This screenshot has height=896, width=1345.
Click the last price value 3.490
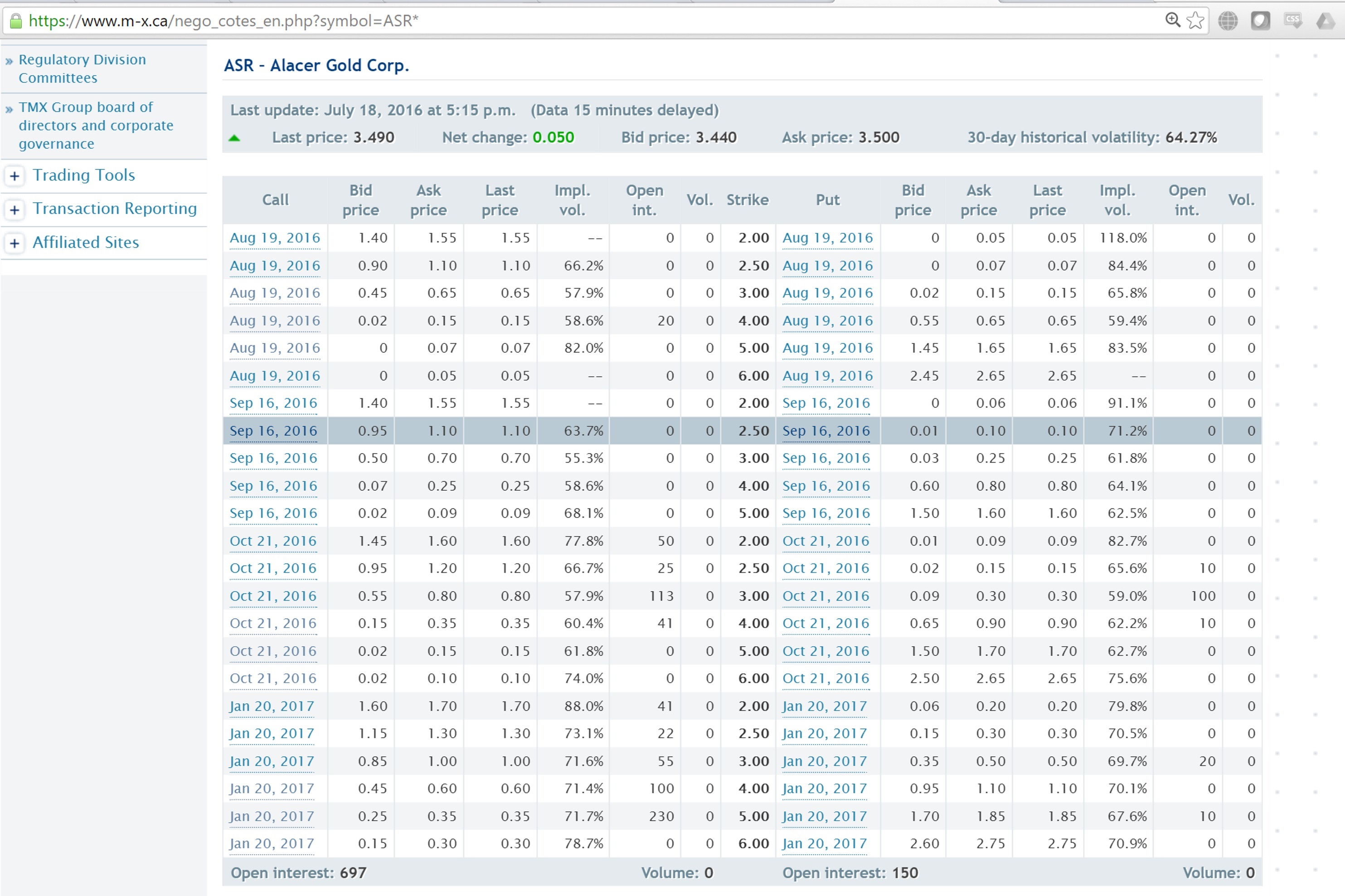(x=373, y=137)
